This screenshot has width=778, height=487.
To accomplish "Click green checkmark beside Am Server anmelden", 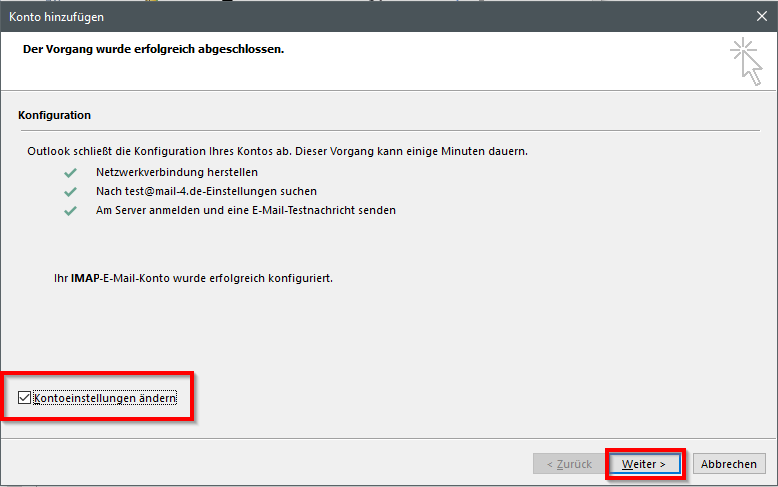I will pos(69,210).
